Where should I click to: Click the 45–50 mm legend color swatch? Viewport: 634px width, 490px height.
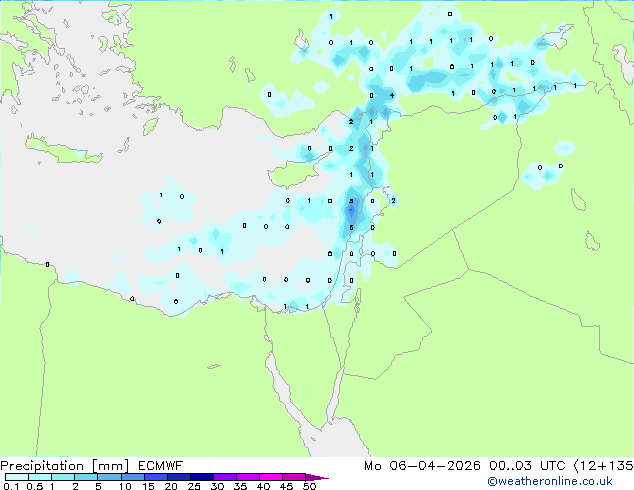pos(294,477)
